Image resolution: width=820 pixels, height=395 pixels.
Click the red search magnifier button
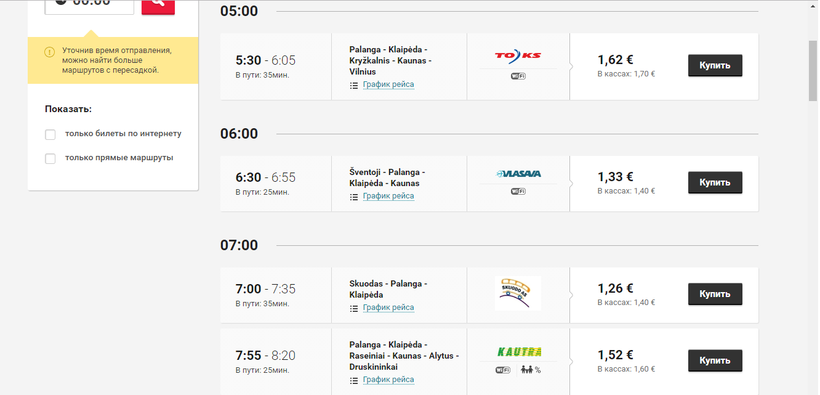[158, 6]
